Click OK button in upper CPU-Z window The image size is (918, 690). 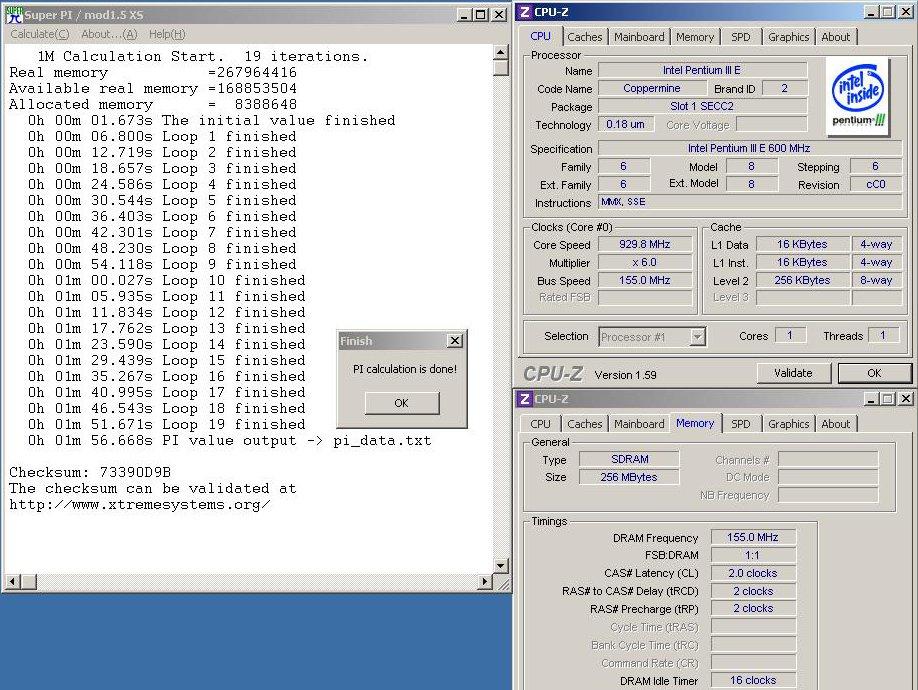click(874, 373)
